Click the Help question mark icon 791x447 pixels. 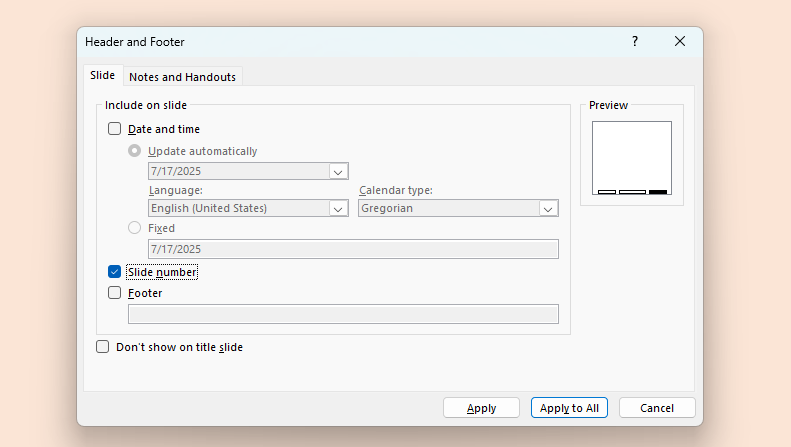click(634, 42)
